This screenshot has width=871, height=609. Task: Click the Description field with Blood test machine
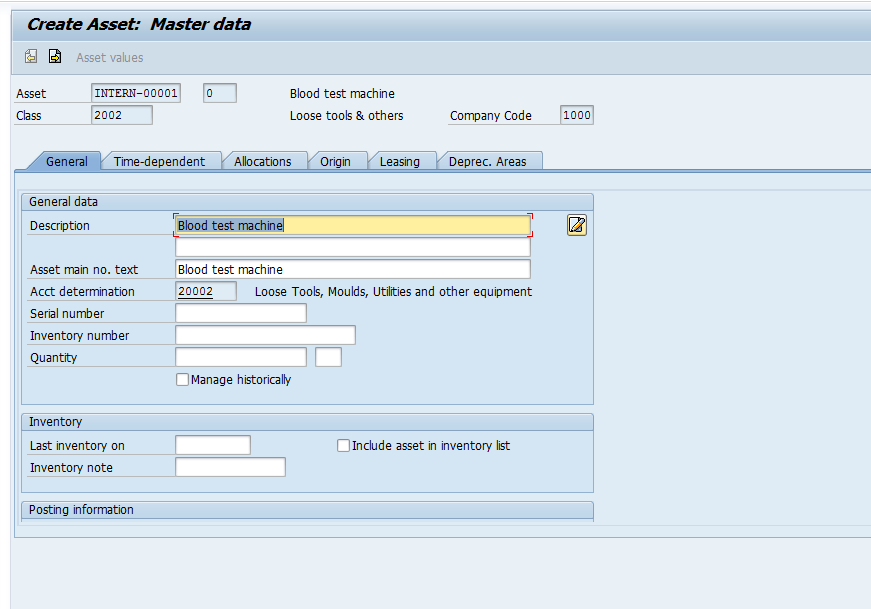tap(353, 225)
